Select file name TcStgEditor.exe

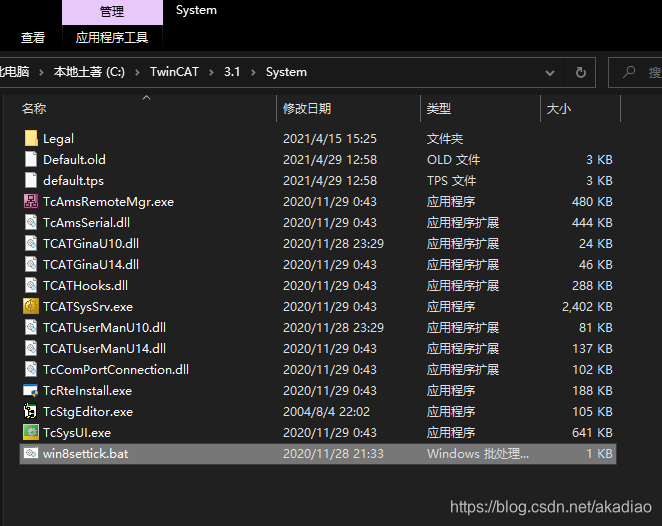(x=88, y=412)
